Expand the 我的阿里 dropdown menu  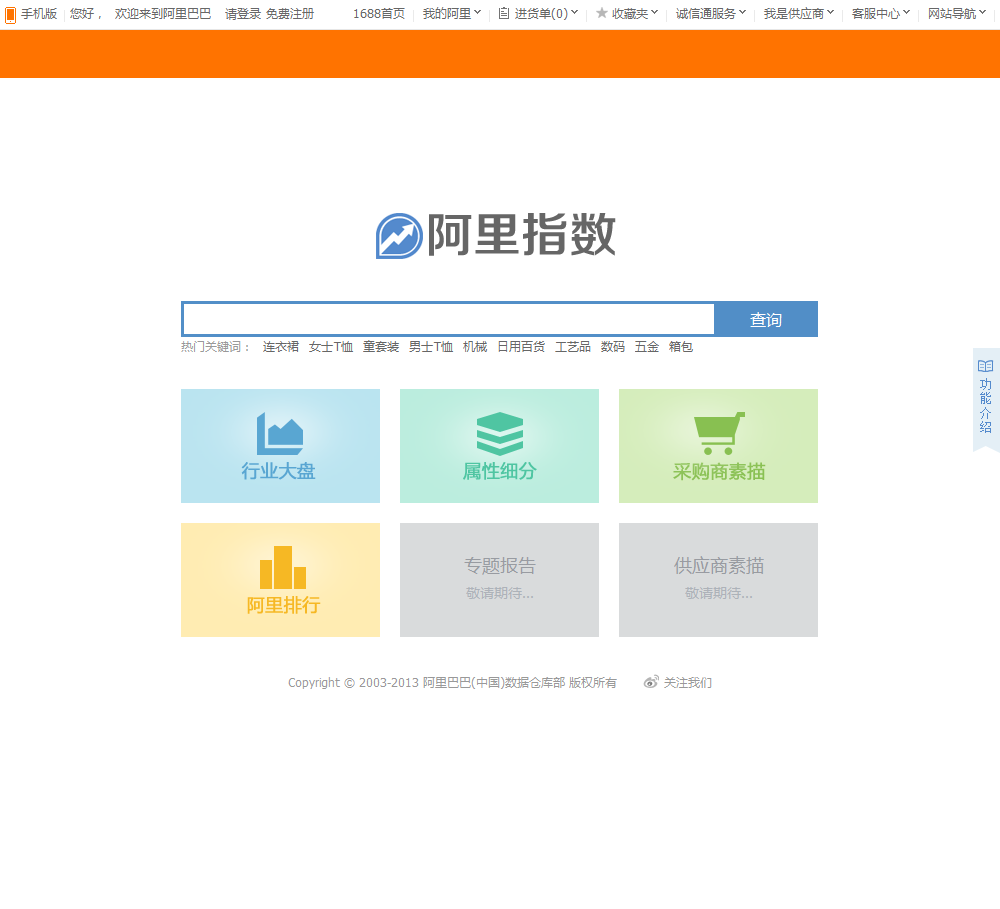pyautogui.click(x=452, y=14)
